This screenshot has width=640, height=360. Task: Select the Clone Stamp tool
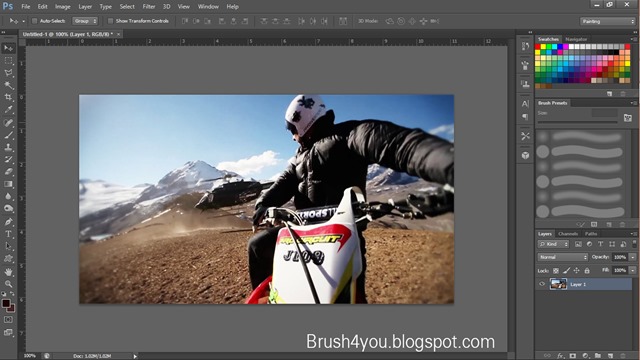click(x=8, y=147)
